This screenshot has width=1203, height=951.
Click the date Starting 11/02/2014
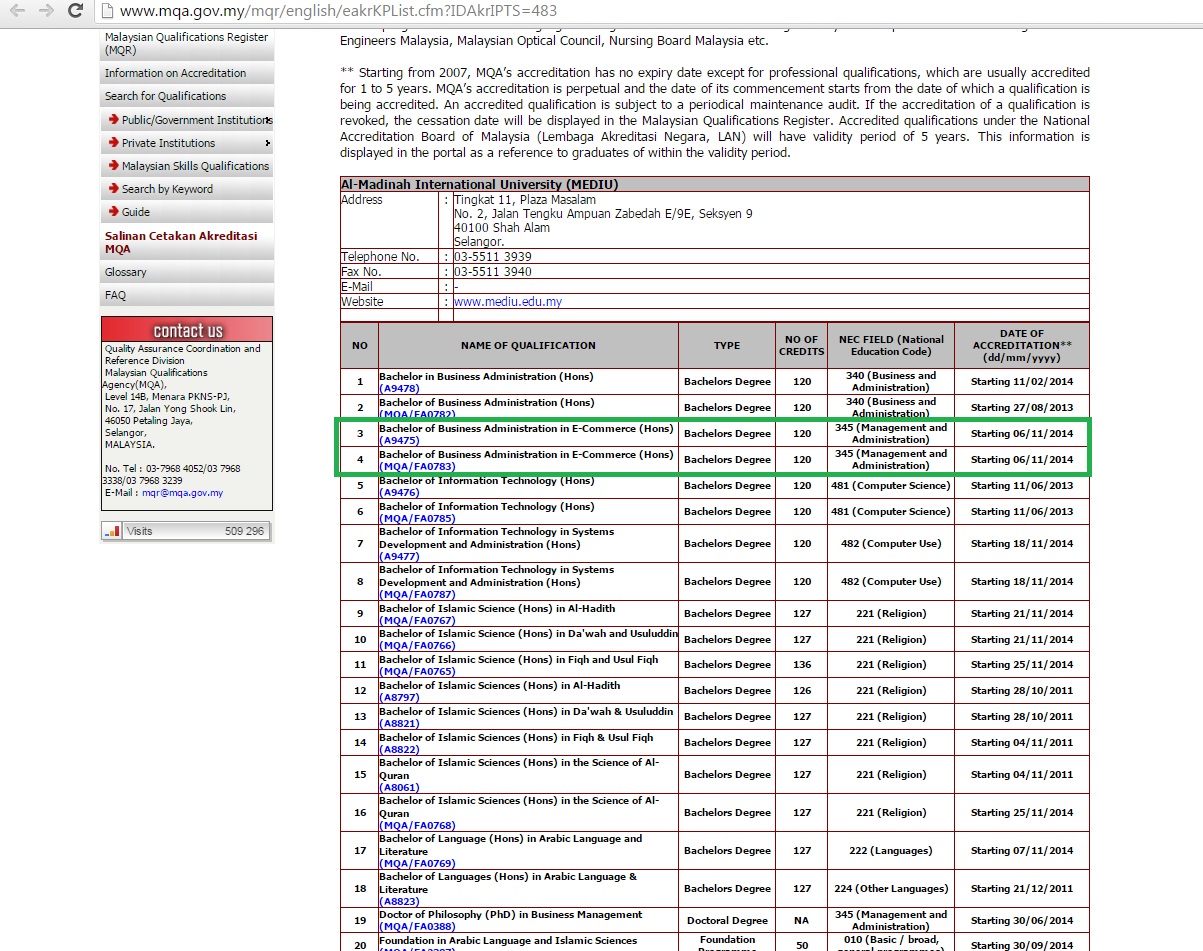click(1022, 381)
